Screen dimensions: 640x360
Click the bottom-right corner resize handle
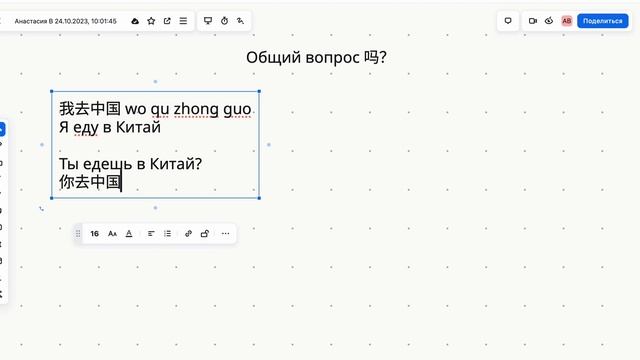(x=259, y=198)
